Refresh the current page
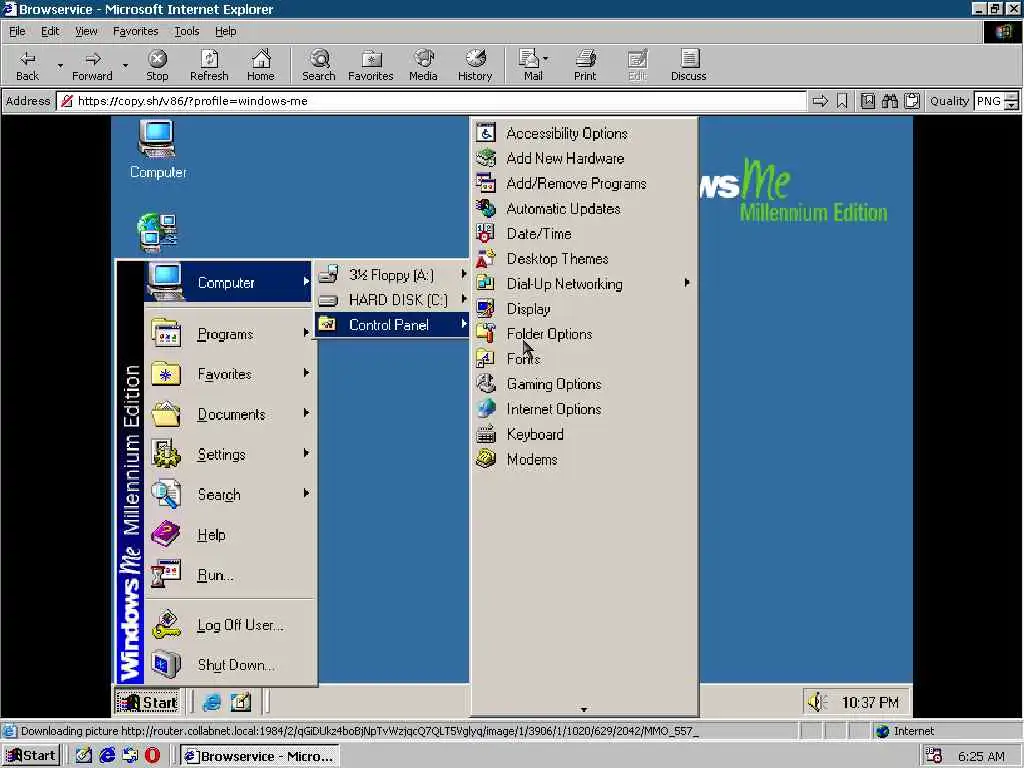Image resolution: width=1024 pixels, height=768 pixels. pos(209,65)
